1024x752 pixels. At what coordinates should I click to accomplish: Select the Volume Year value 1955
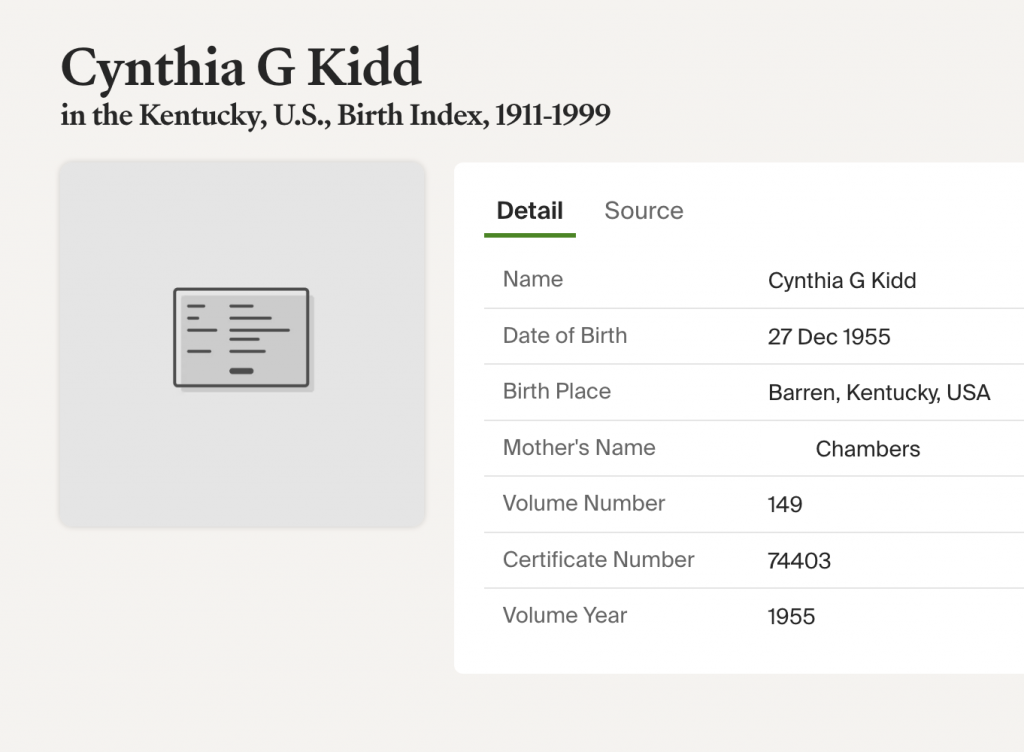pyautogui.click(x=791, y=617)
